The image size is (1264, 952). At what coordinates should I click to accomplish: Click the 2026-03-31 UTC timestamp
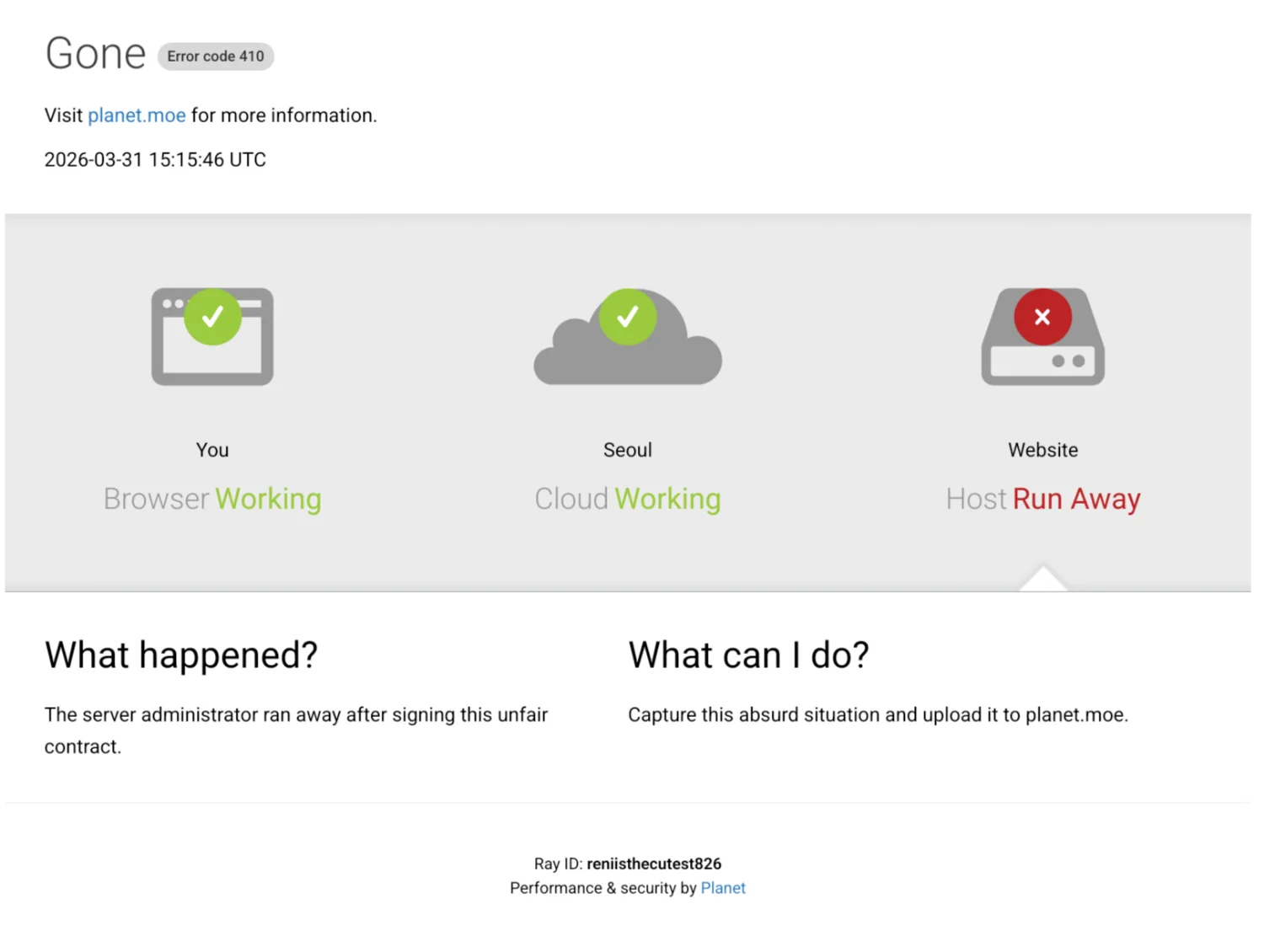click(x=155, y=160)
